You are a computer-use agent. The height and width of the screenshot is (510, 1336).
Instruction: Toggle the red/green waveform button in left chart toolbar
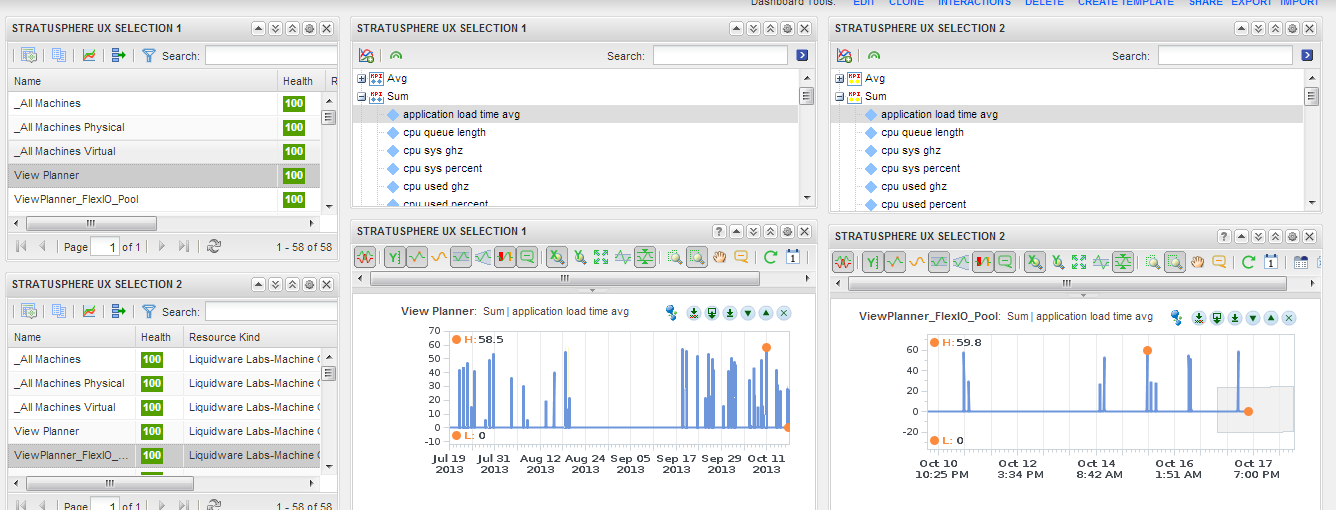tap(366, 257)
